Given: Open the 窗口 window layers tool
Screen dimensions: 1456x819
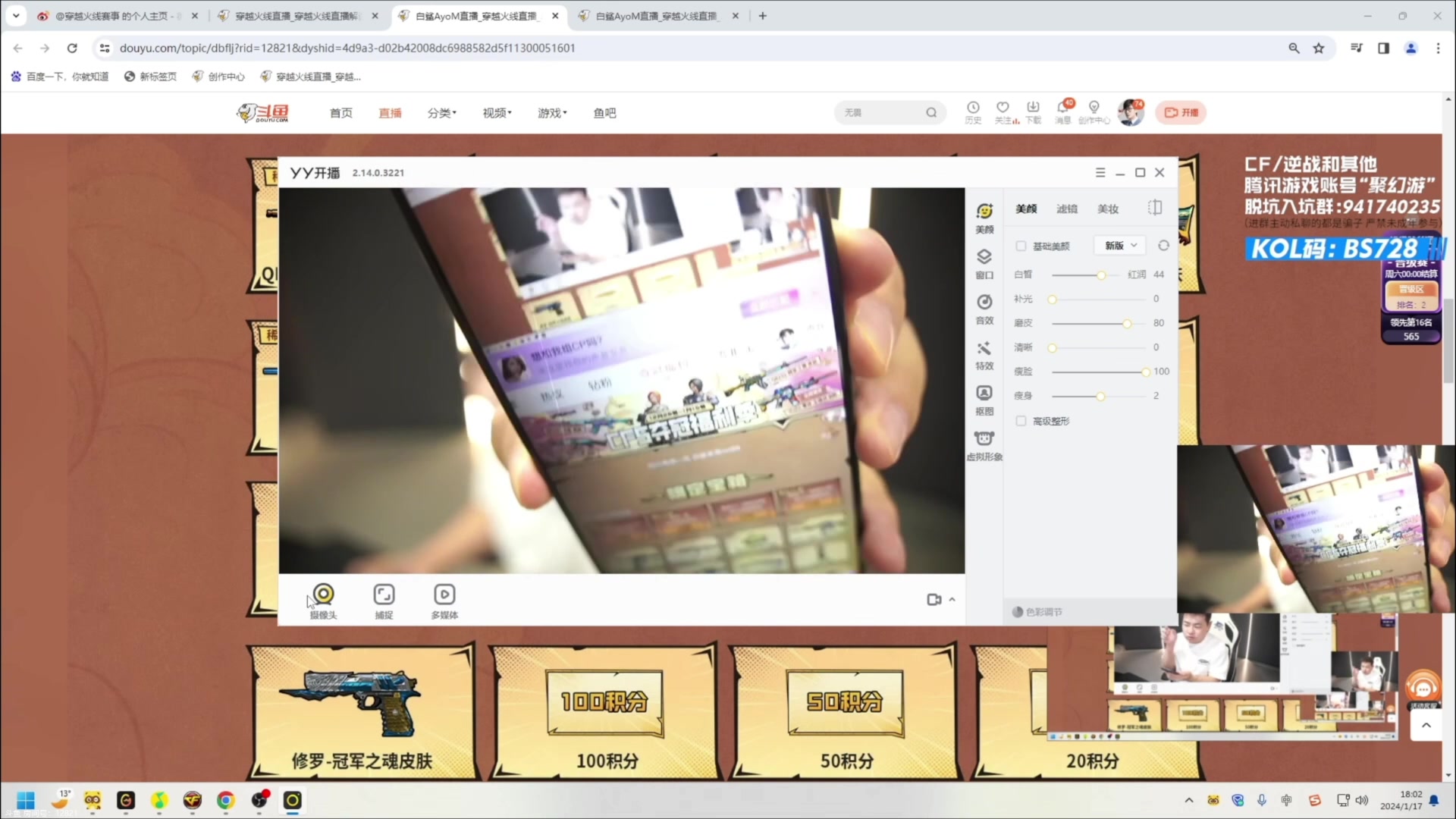Looking at the screenshot, I should 984,263.
